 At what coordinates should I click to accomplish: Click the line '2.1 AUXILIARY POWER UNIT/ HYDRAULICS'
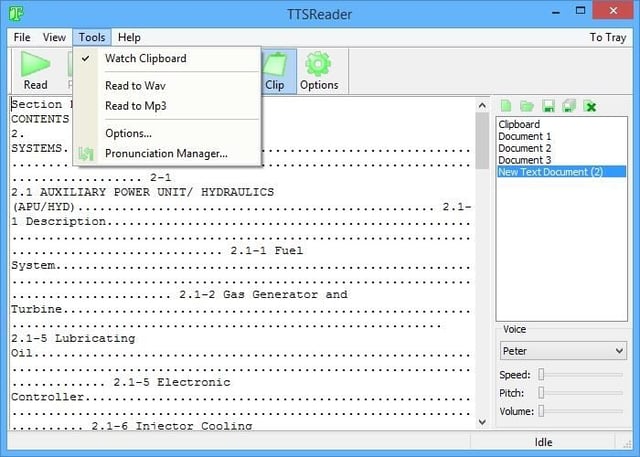click(142, 192)
